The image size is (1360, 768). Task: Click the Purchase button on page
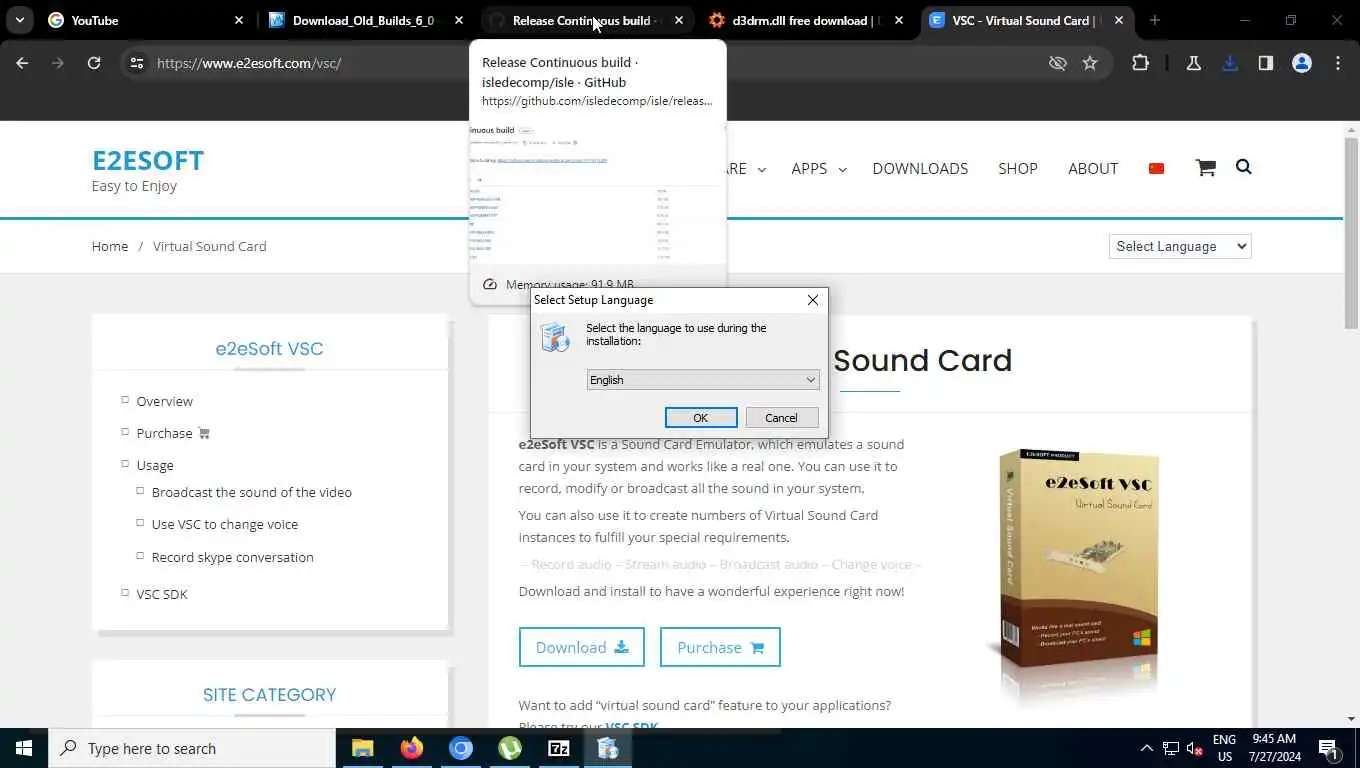pyautogui.click(x=720, y=647)
